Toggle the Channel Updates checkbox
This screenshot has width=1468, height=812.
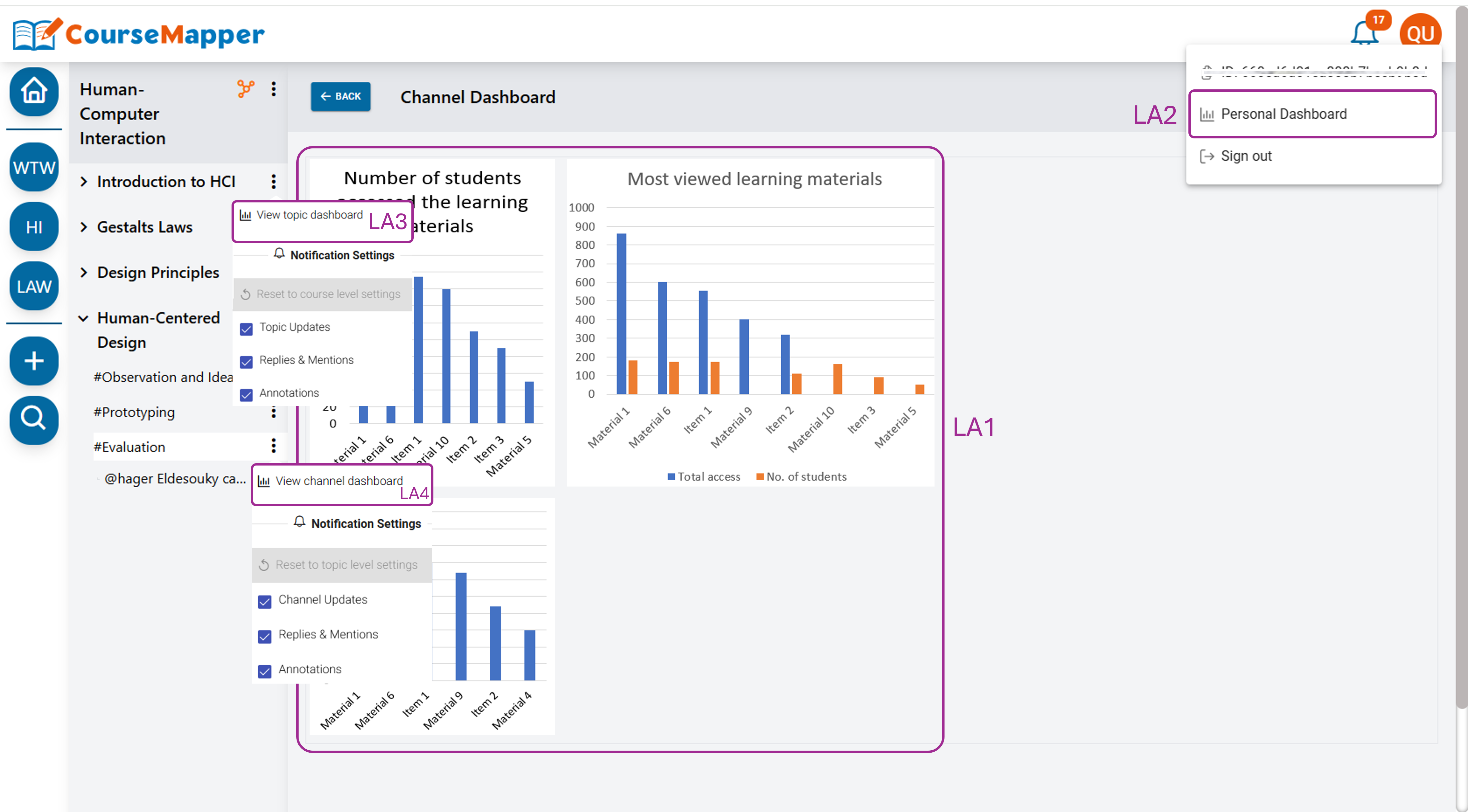[x=265, y=601]
